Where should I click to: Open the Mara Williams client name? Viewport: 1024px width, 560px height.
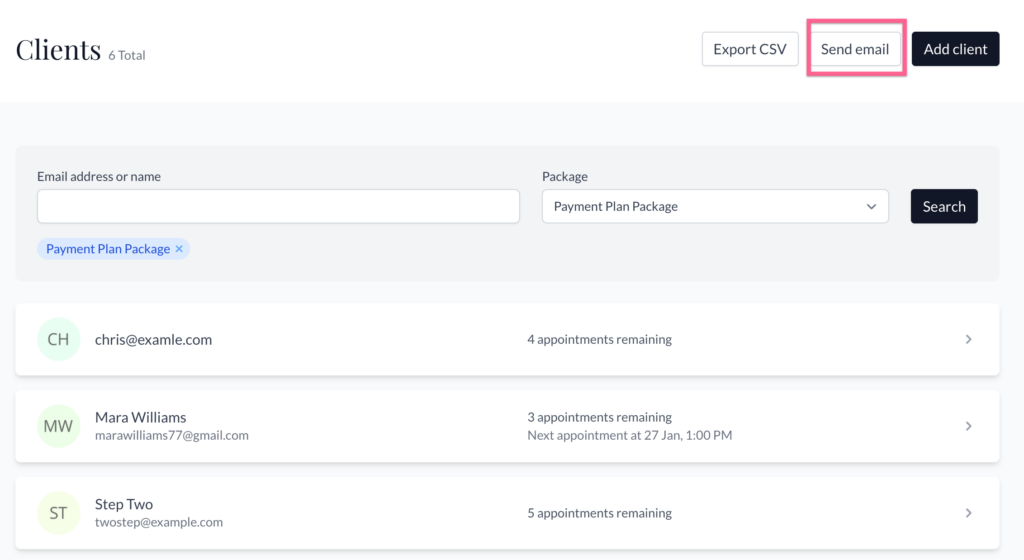coord(140,417)
